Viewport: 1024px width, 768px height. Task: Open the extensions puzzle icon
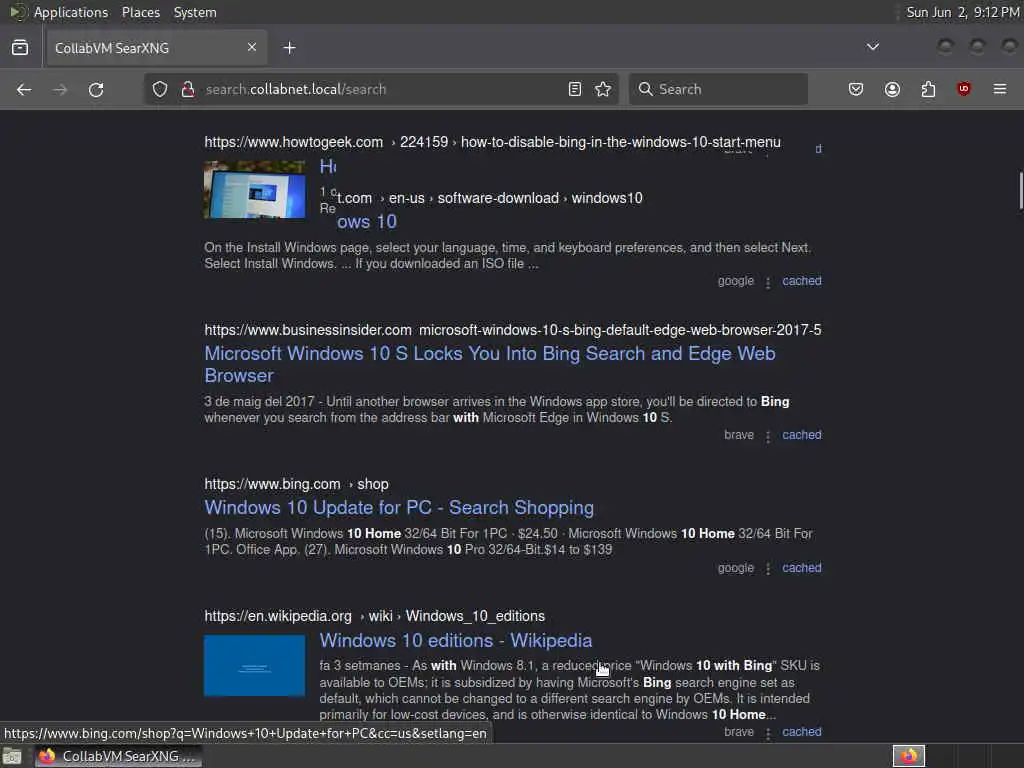click(x=928, y=89)
